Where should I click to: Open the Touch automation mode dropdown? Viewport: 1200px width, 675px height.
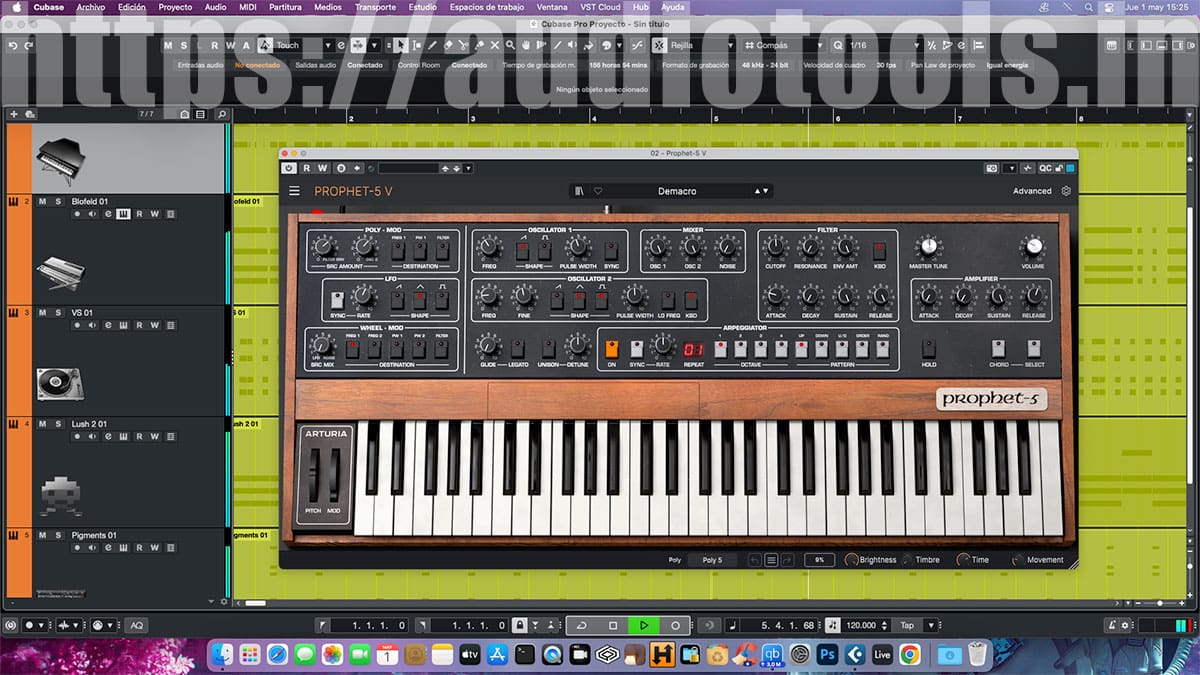pos(303,45)
